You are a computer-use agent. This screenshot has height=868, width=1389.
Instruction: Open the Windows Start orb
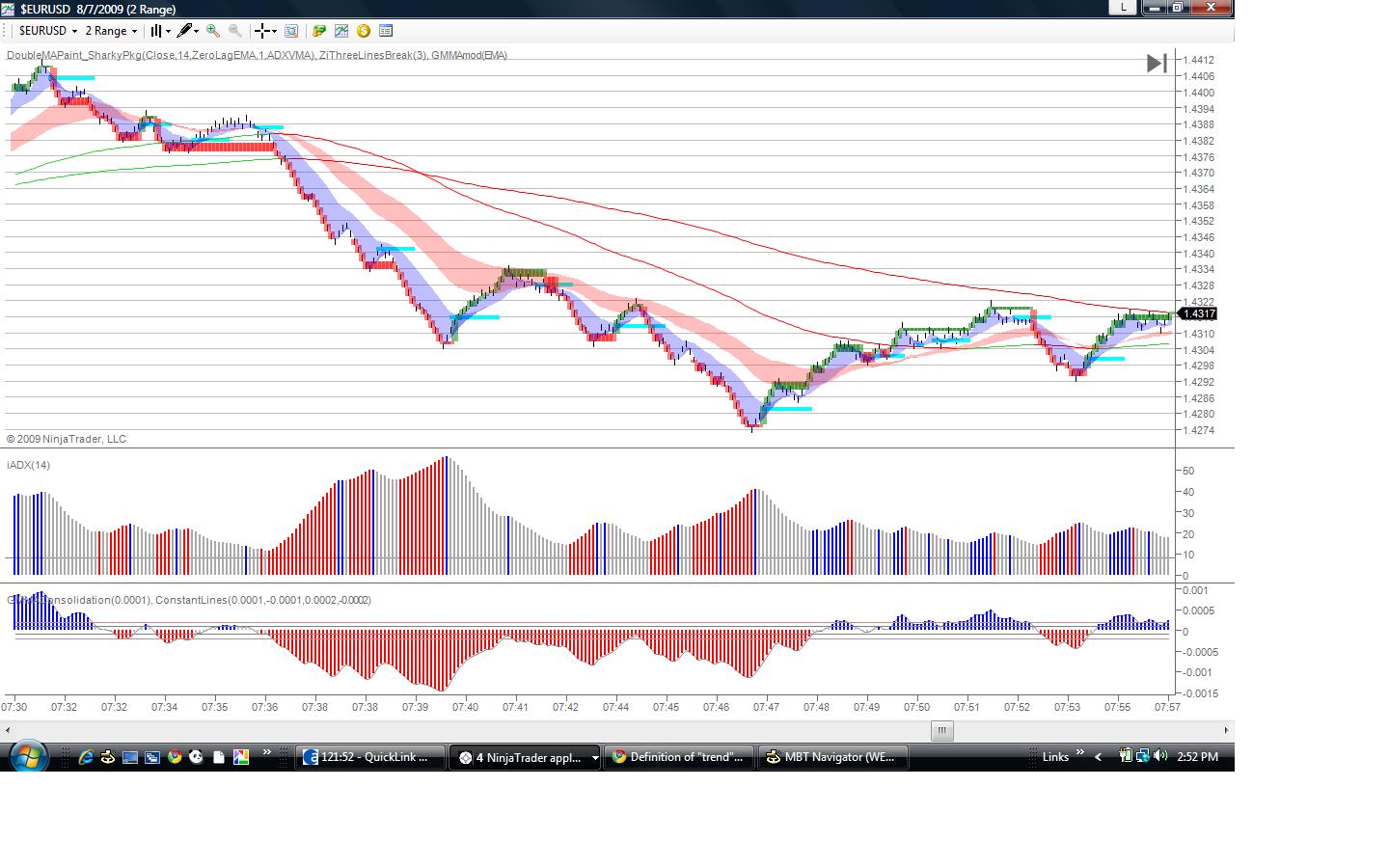[27, 756]
